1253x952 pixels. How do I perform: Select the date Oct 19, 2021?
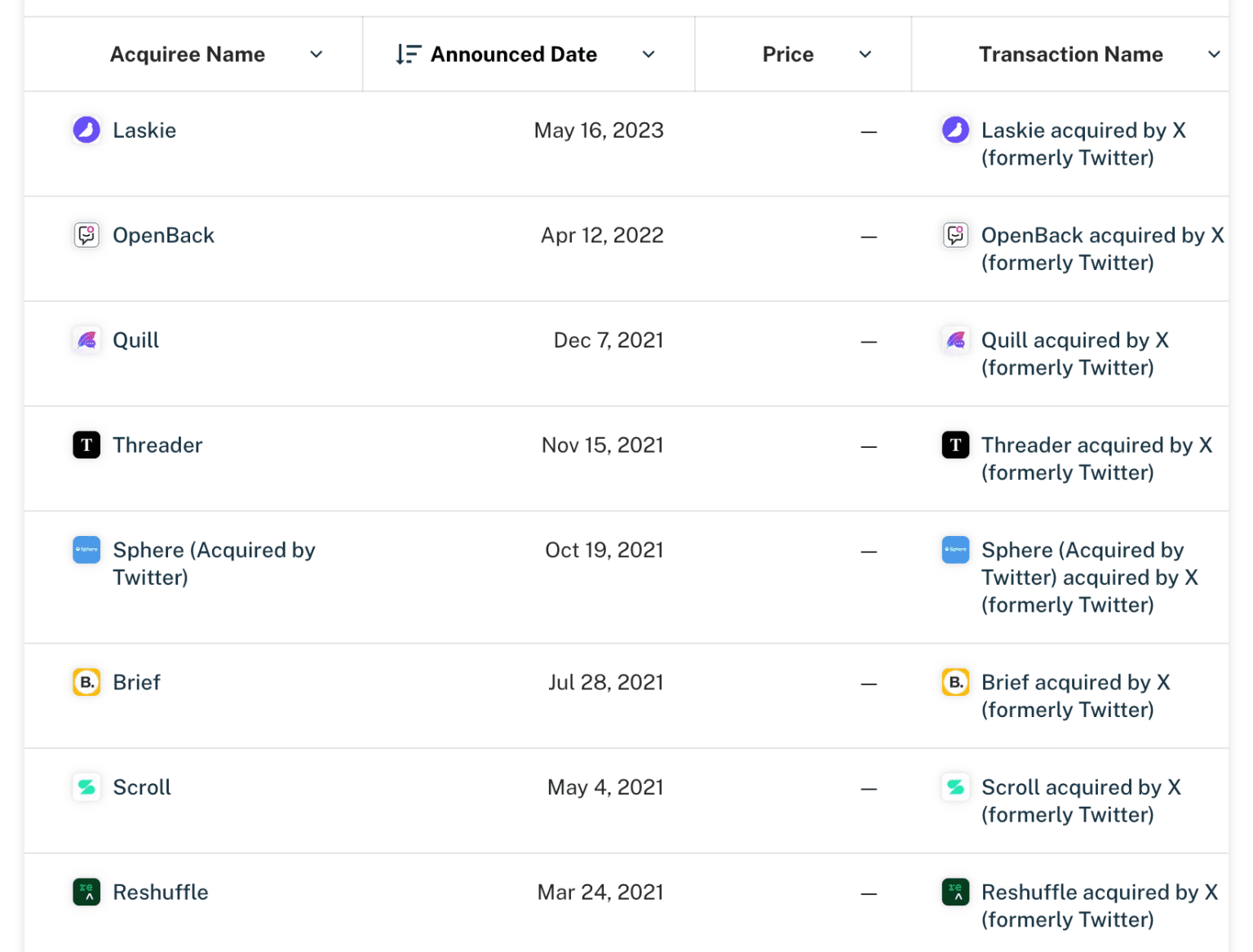(x=604, y=550)
